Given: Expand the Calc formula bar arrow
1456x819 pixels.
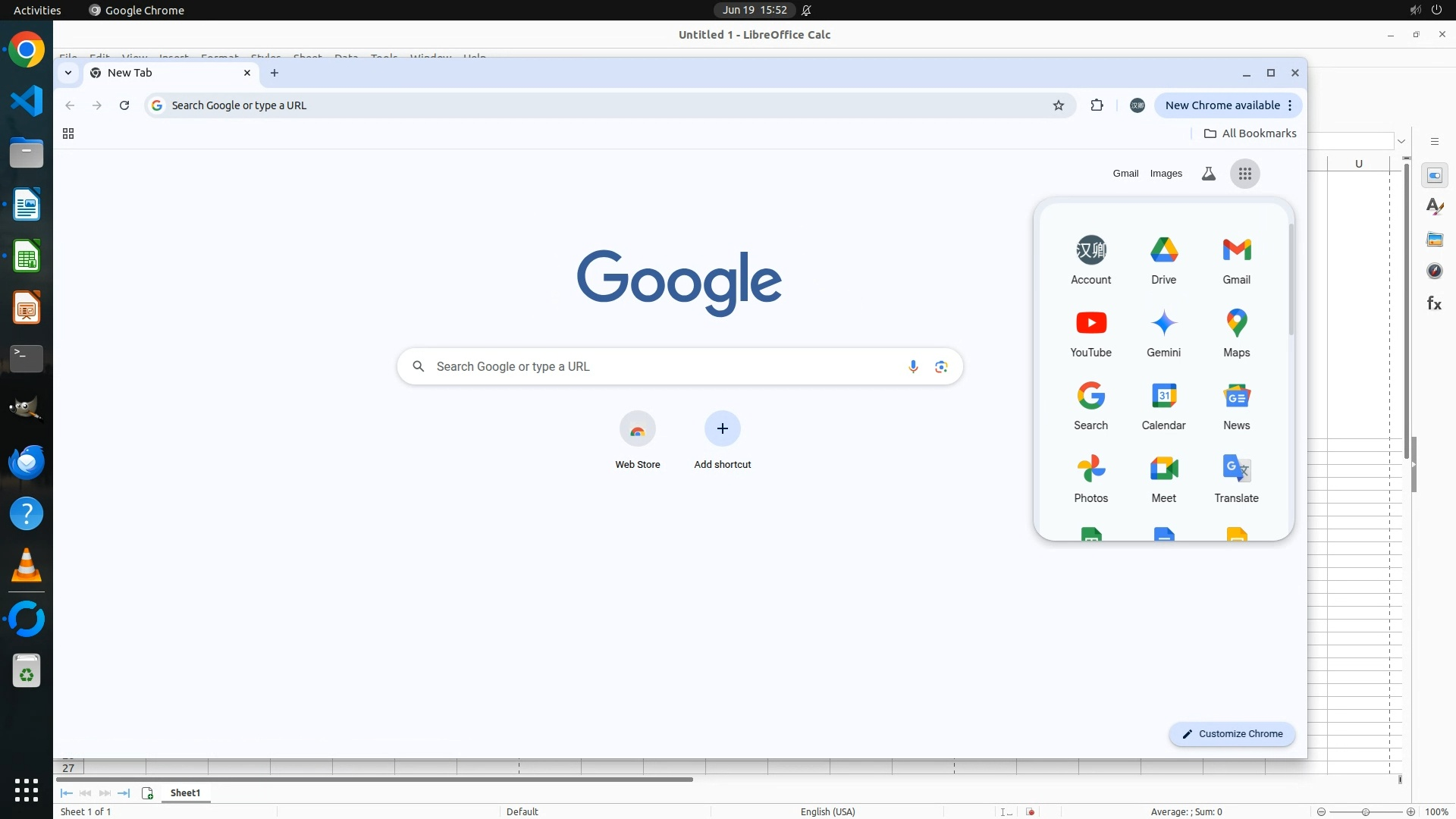Looking at the screenshot, I should [1401, 141].
